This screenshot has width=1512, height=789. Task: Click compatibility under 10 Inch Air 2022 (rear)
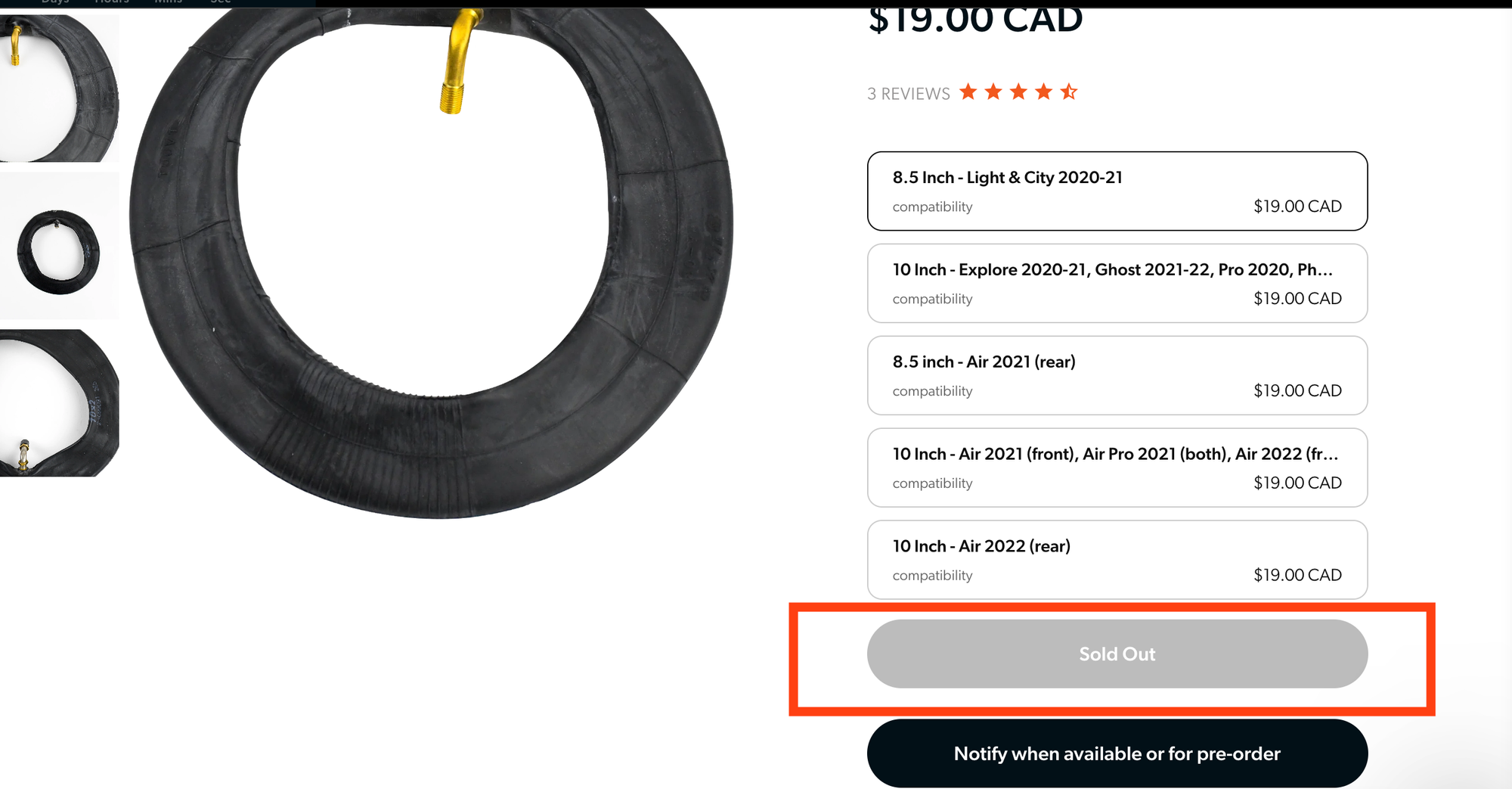pos(932,576)
